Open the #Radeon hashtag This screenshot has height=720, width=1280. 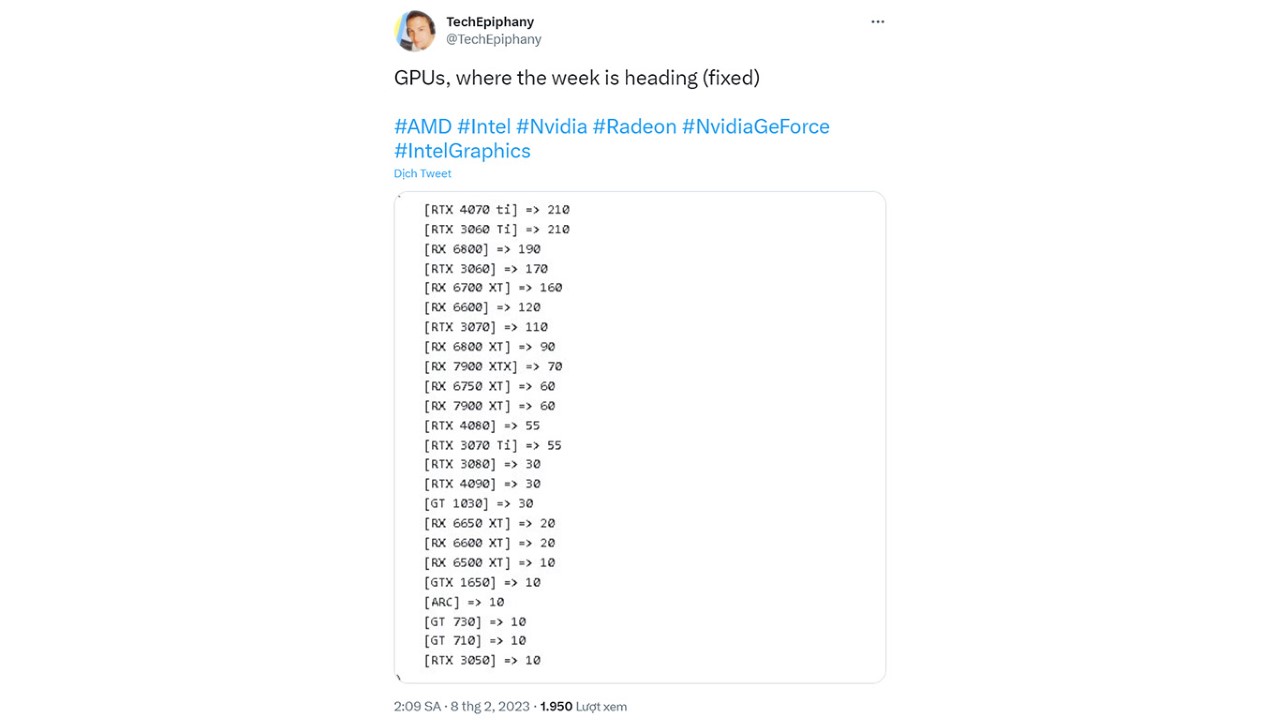click(634, 126)
